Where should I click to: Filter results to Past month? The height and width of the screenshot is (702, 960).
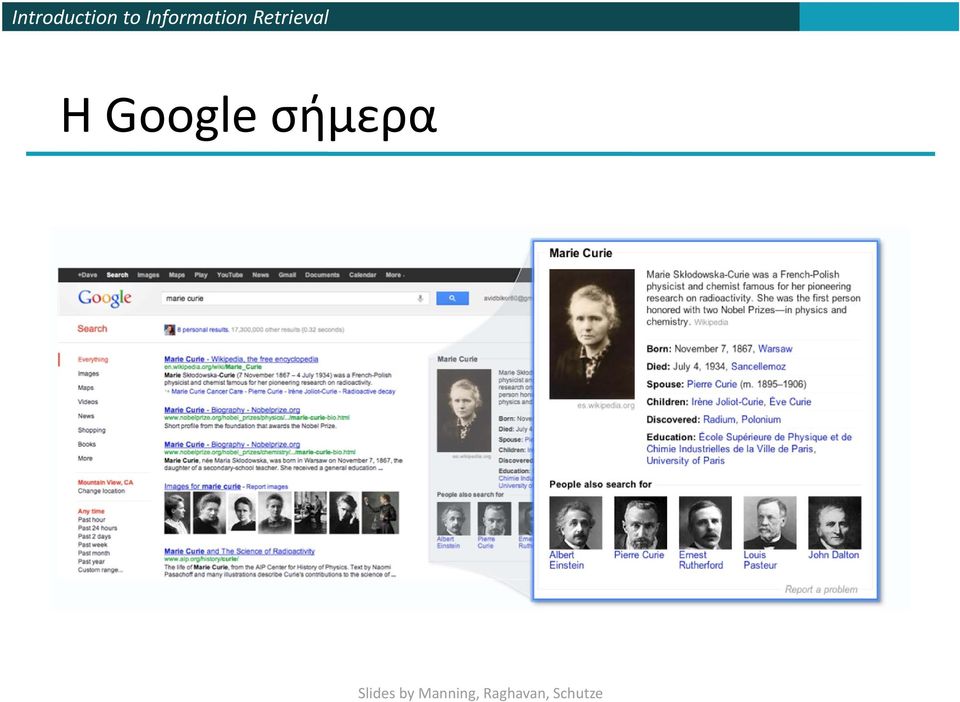(94, 553)
